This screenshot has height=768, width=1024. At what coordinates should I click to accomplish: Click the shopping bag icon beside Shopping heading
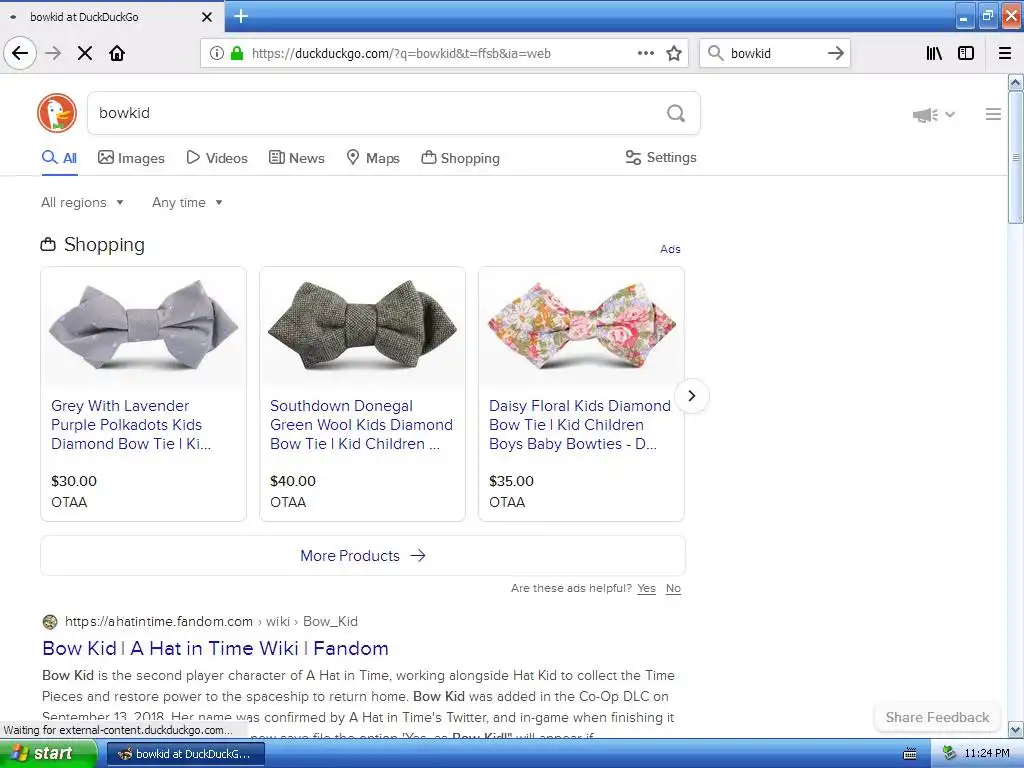coord(48,245)
